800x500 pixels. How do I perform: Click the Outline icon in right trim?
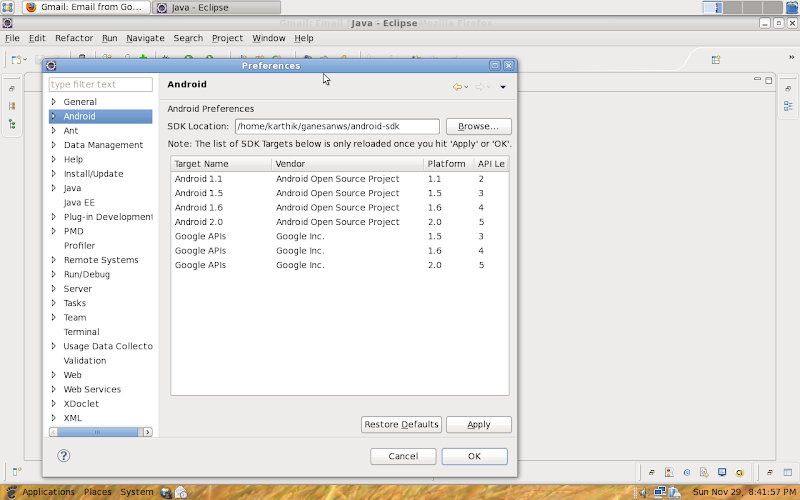(788, 106)
